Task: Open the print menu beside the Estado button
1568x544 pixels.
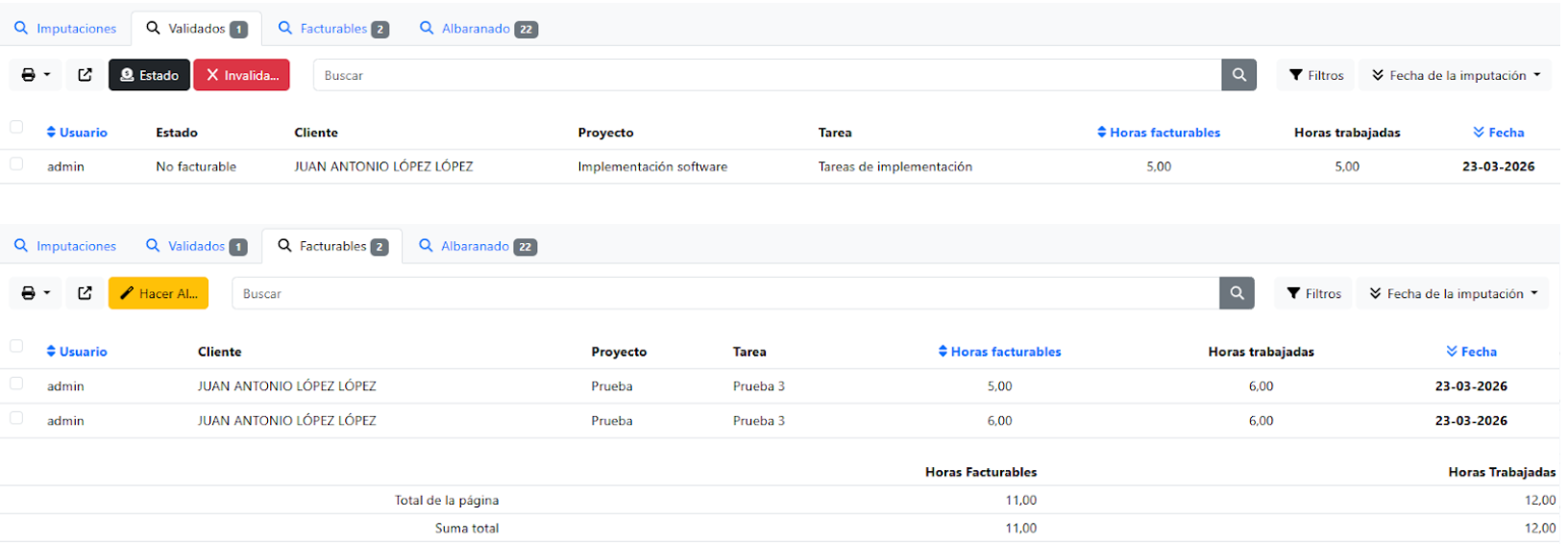Action: click(x=36, y=75)
